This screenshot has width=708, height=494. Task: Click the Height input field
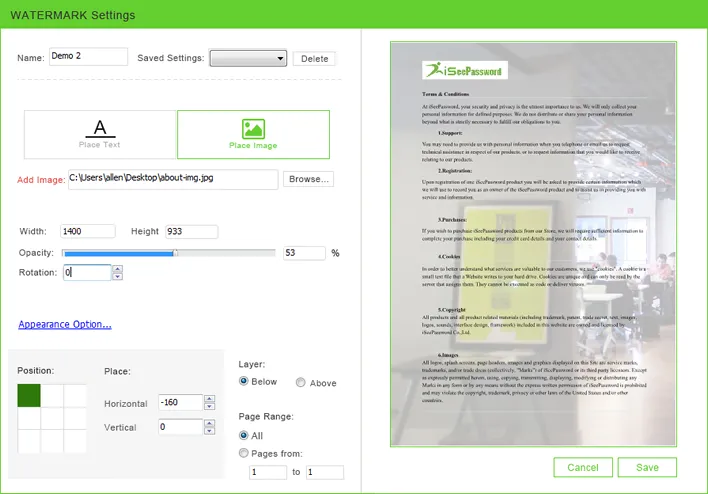click(191, 232)
